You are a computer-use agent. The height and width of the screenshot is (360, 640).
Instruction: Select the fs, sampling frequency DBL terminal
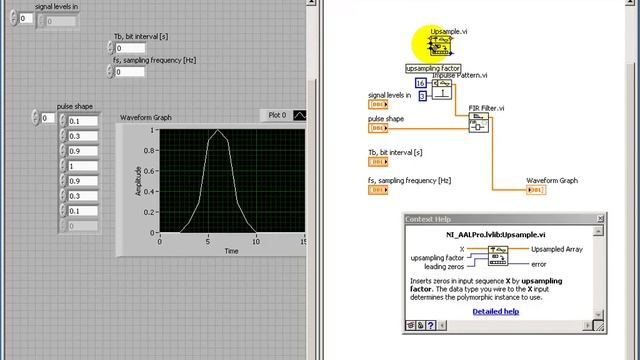(x=378, y=190)
